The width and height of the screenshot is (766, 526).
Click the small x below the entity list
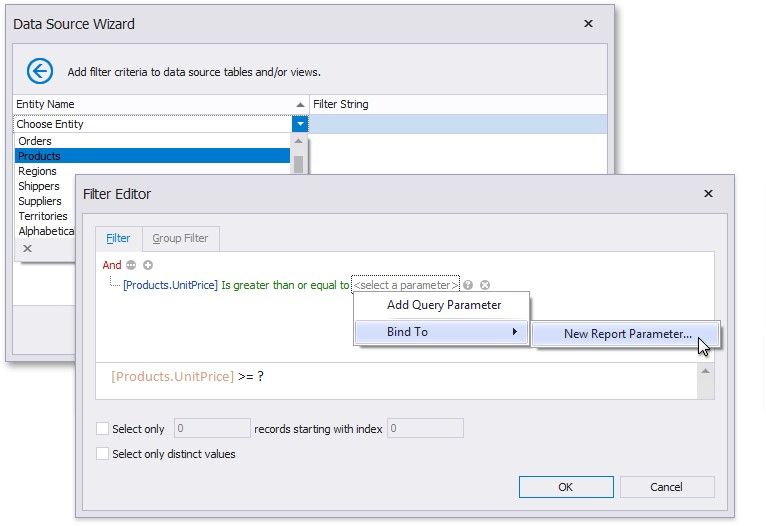(x=27, y=248)
